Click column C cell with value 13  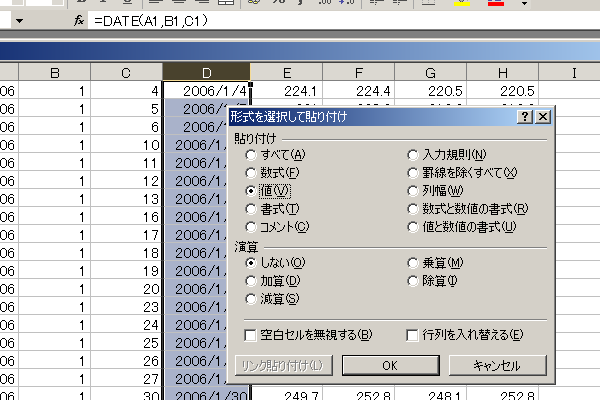coord(126,199)
